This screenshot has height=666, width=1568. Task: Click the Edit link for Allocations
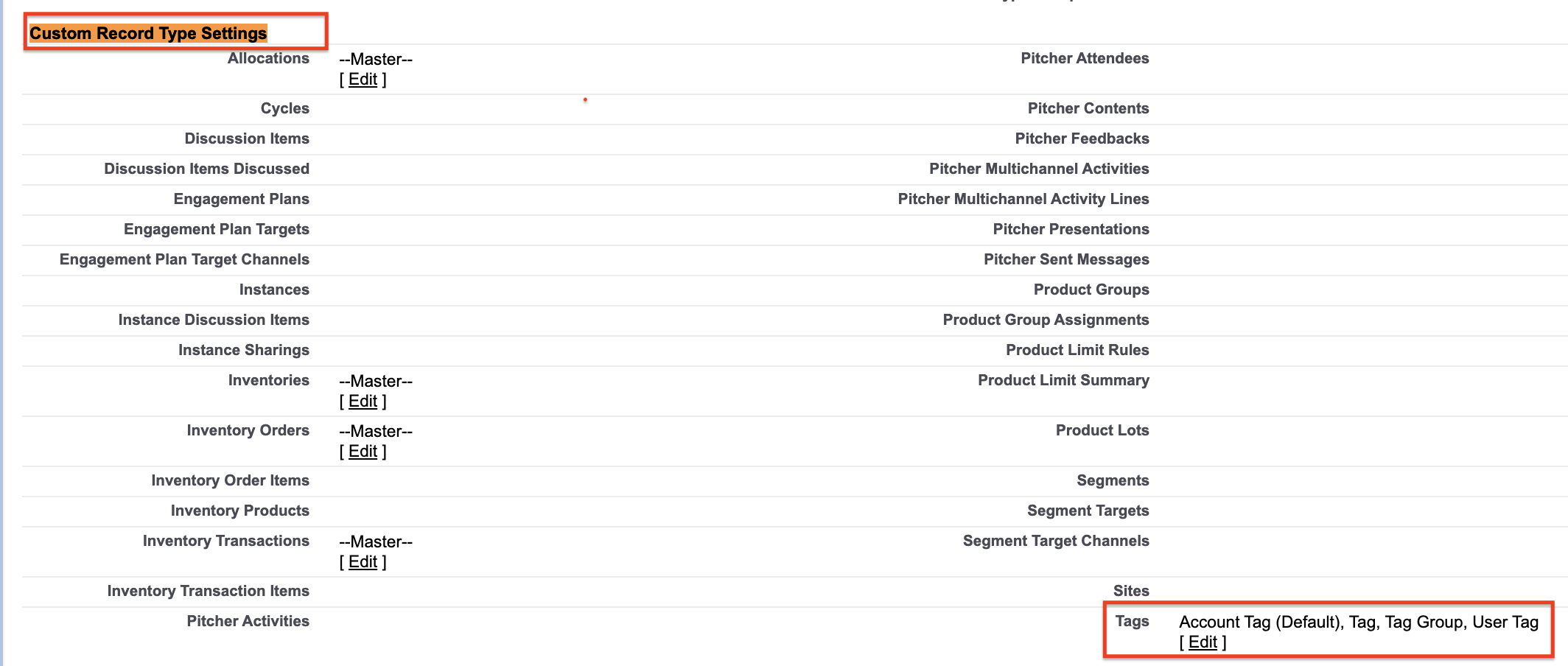pyautogui.click(x=363, y=80)
